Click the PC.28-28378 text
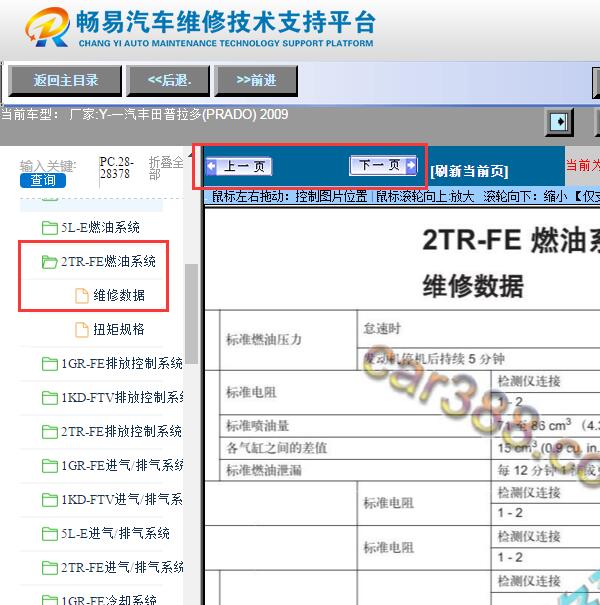Viewport: 600px width, 605px height. 117,168
